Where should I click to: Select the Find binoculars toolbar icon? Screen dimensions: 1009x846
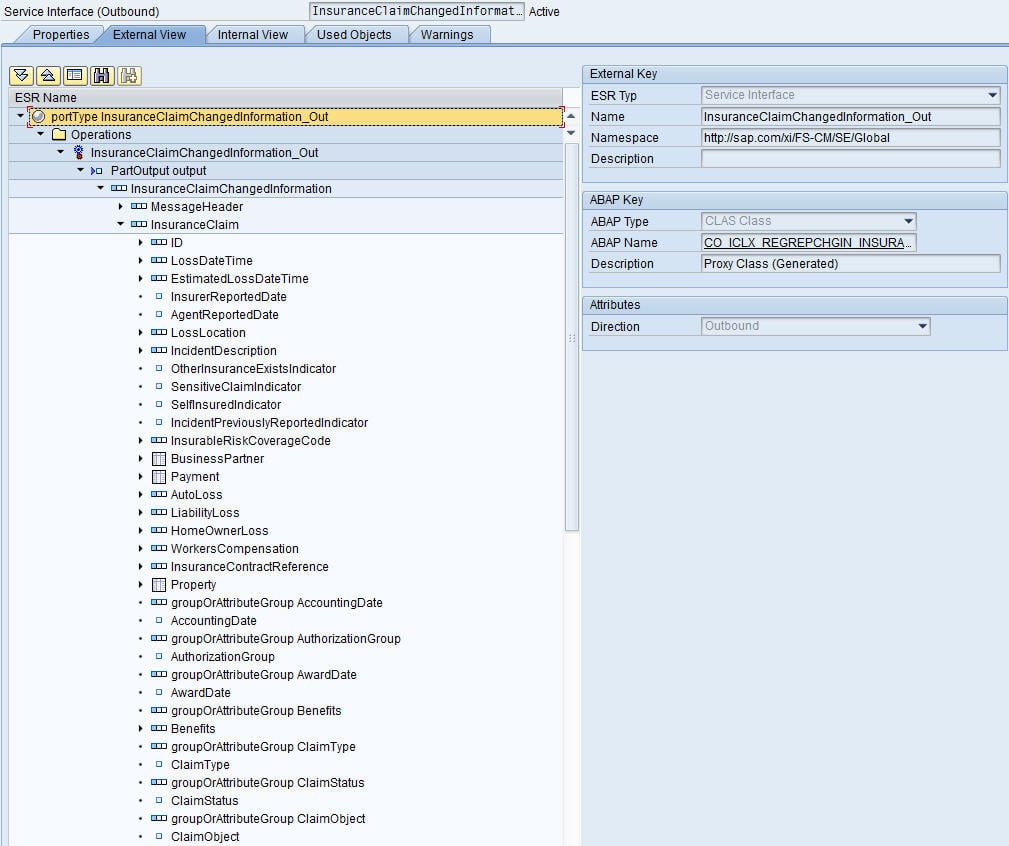101,76
